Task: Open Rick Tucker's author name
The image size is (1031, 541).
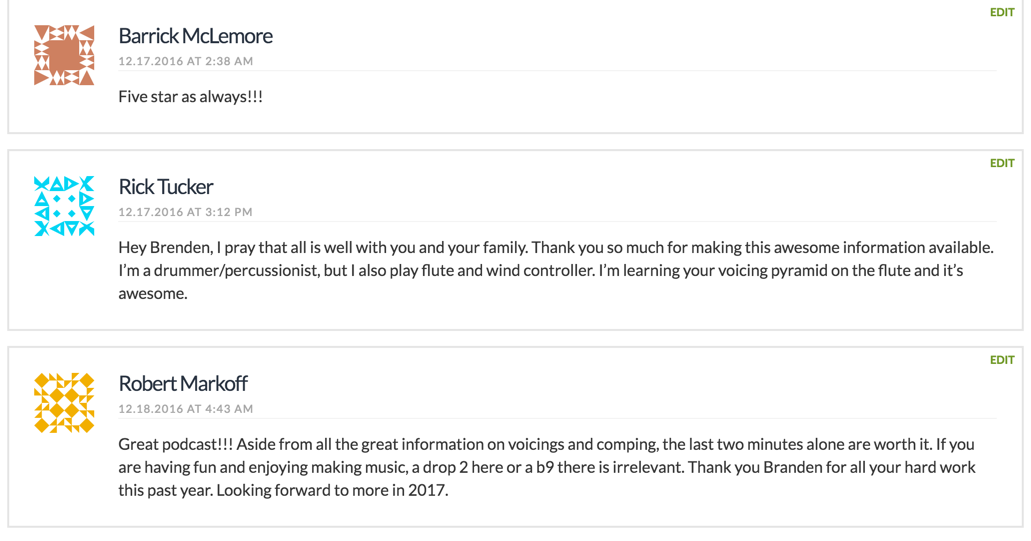Action: click(x=166, y=187)
